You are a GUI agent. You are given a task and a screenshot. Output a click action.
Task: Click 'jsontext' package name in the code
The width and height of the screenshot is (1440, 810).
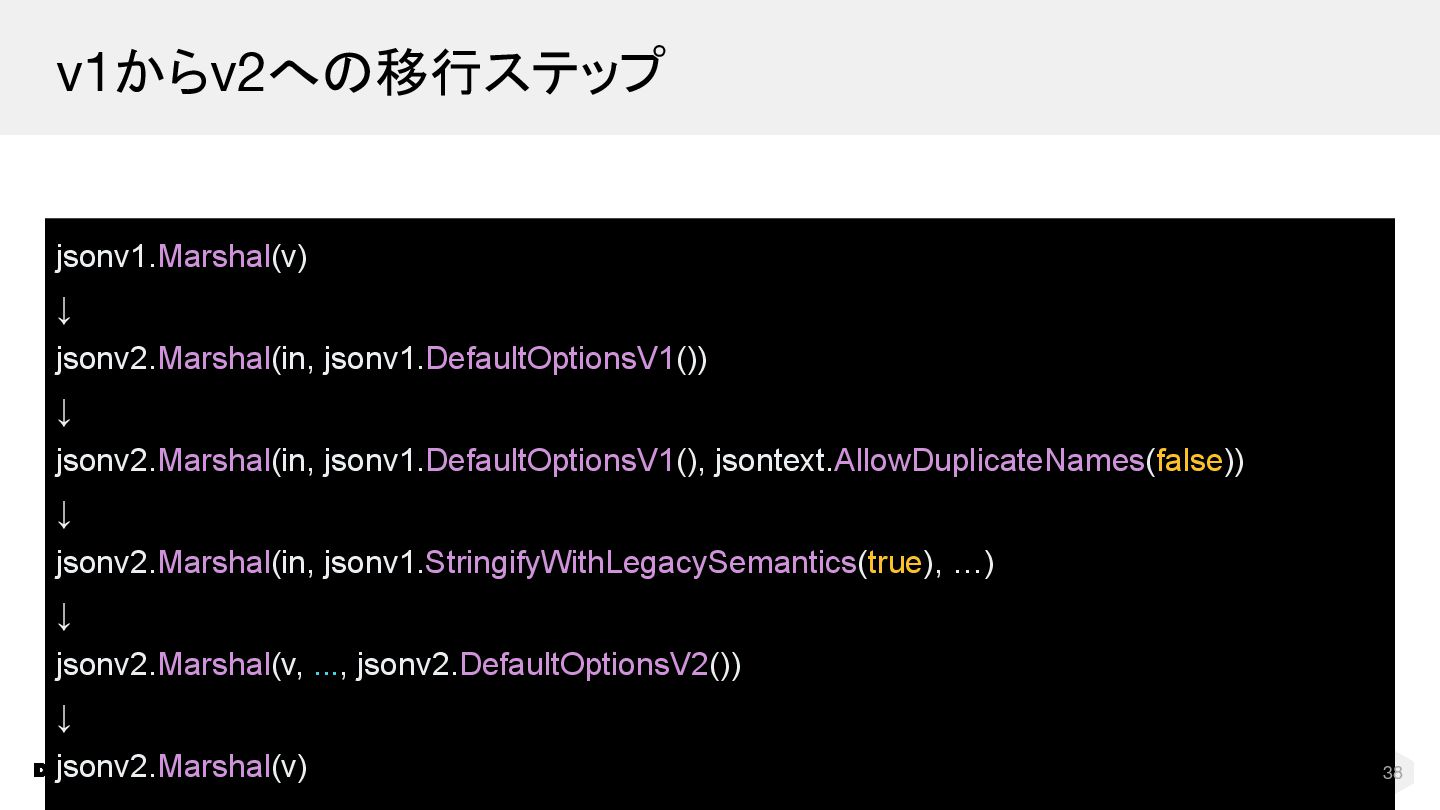768,460
